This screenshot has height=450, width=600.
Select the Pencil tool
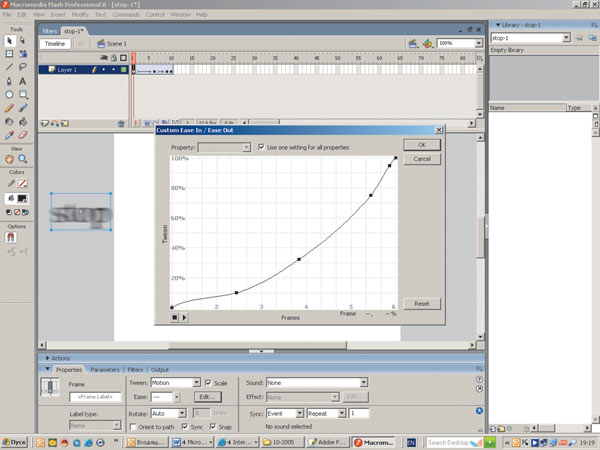[x=9, y=107]
